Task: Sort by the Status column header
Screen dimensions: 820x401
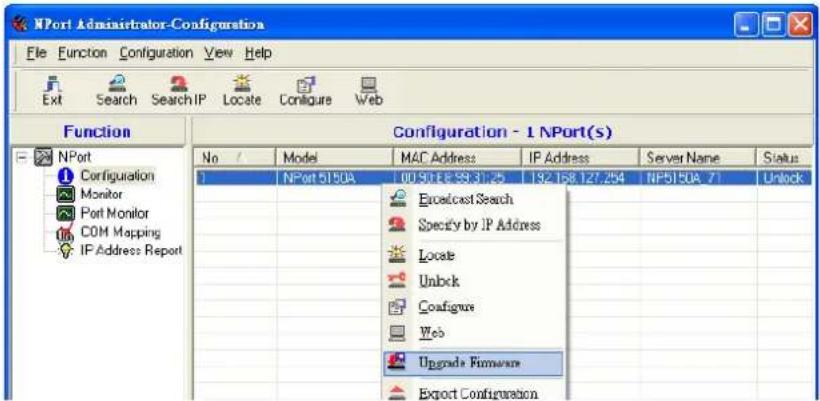Action: (784, 157)
